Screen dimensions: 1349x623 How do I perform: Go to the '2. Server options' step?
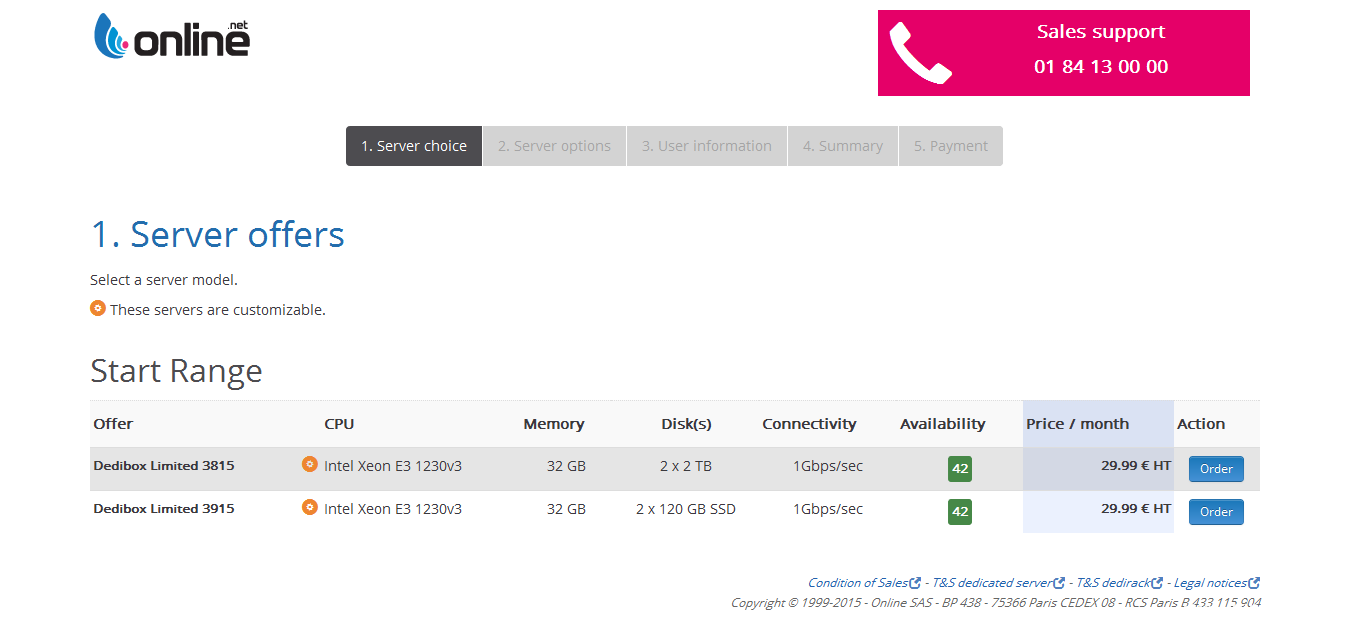554,146
